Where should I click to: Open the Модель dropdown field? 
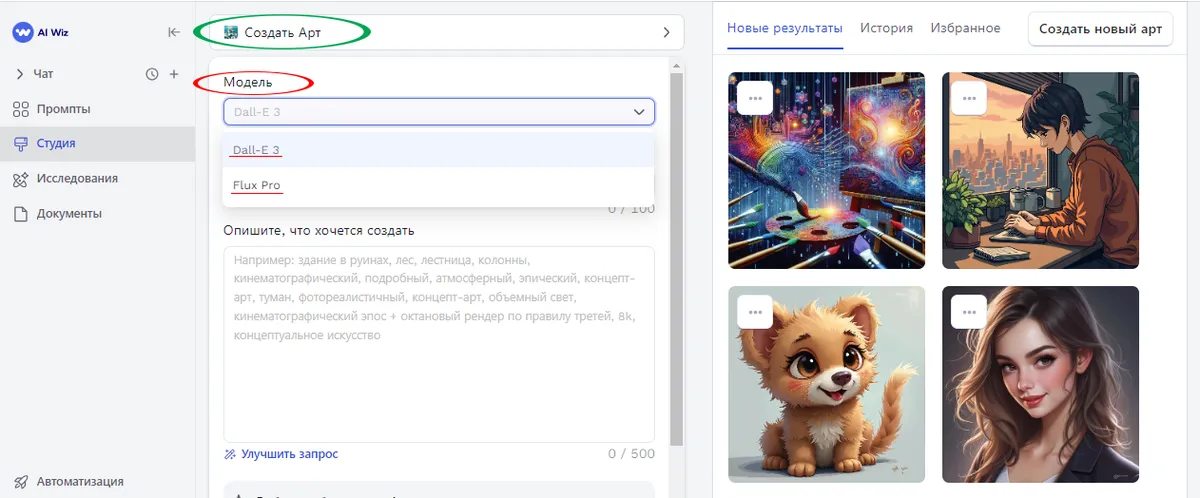click(438, 112)
